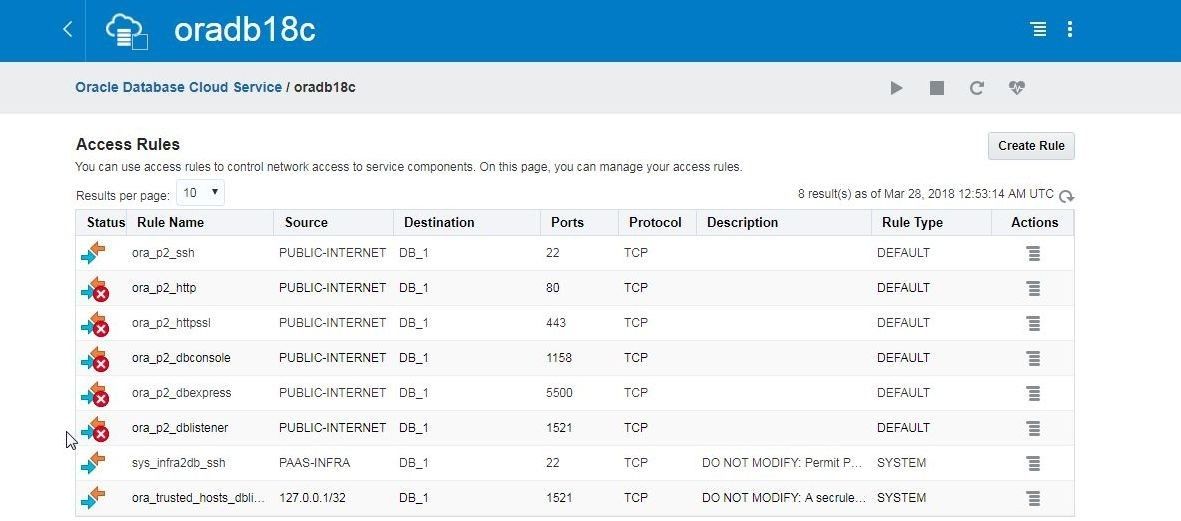Select the ora_p2_ssh rule name
Image resolution: width=1181 pixels, height=521 pixels.
tap(163, 253)
